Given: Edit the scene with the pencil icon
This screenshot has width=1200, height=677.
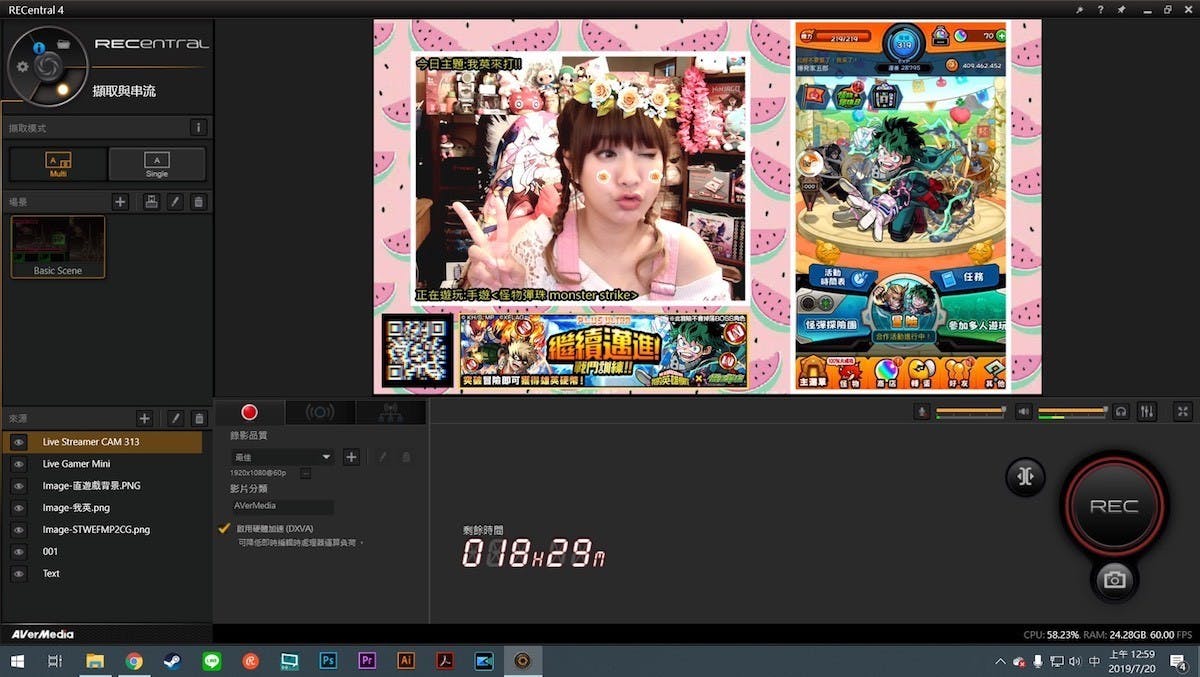Looking at the screenshot, I should click(x=175, y=202).
